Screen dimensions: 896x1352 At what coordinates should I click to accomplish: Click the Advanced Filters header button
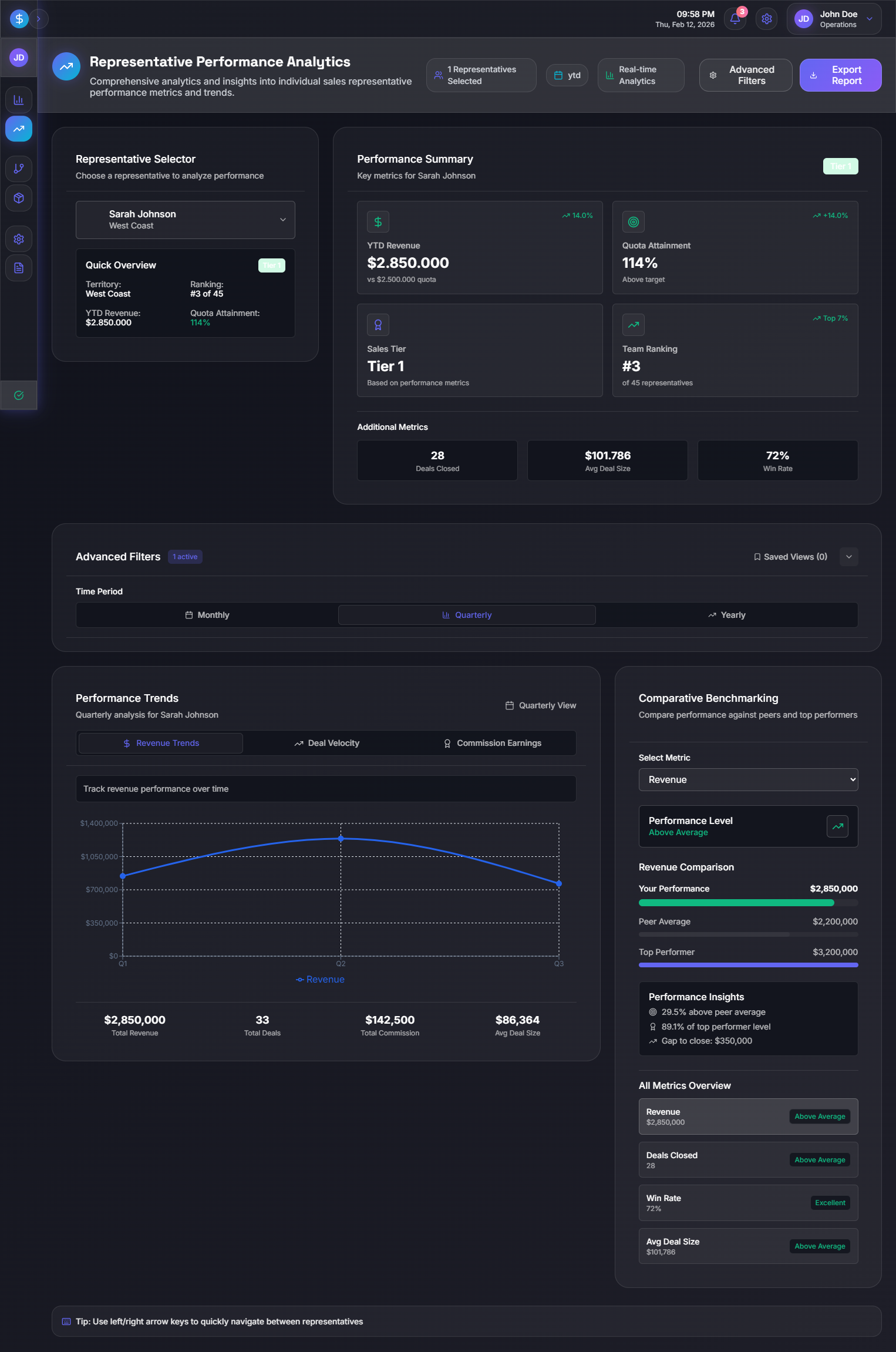click(745, 75)
